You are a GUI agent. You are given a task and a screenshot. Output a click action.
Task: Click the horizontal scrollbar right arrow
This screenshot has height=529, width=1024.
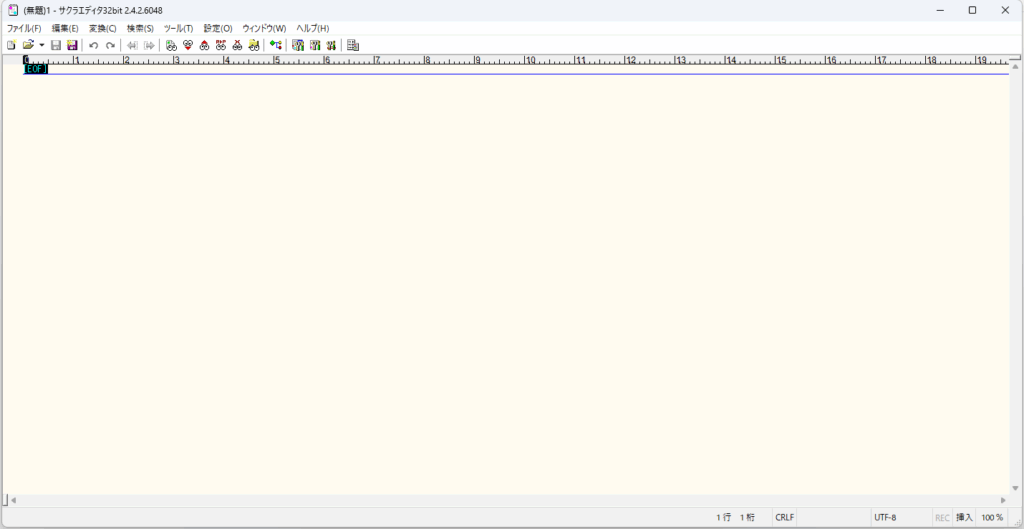click(1003, 499)
